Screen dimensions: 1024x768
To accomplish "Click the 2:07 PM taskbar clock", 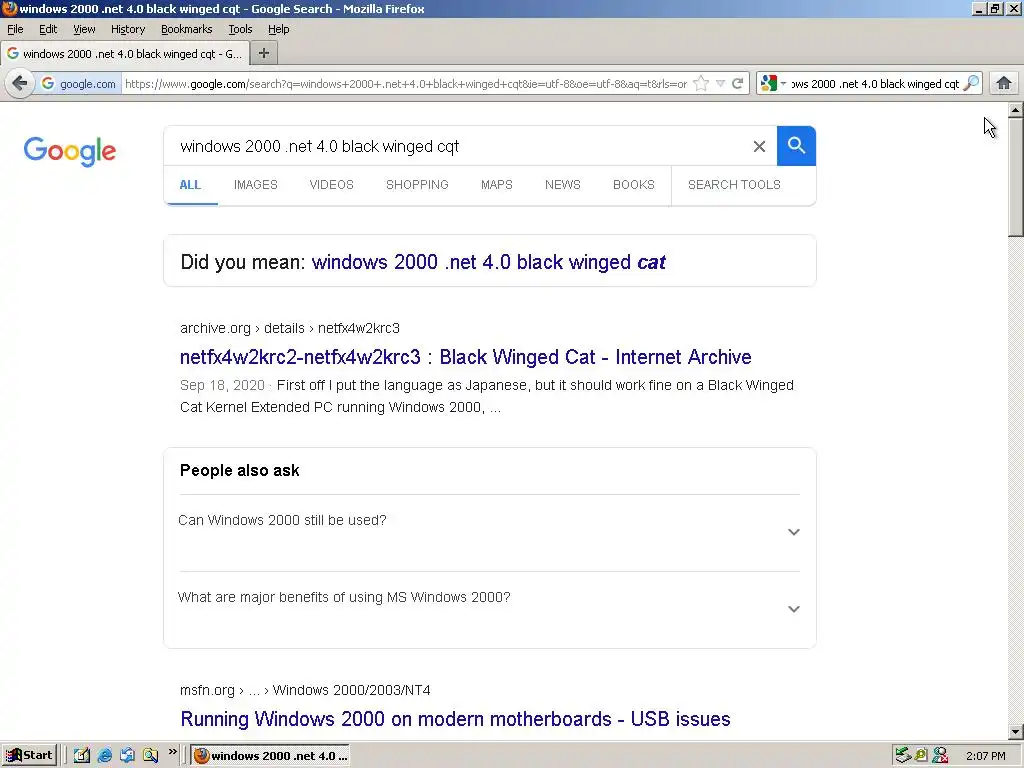I will point(985,756).
